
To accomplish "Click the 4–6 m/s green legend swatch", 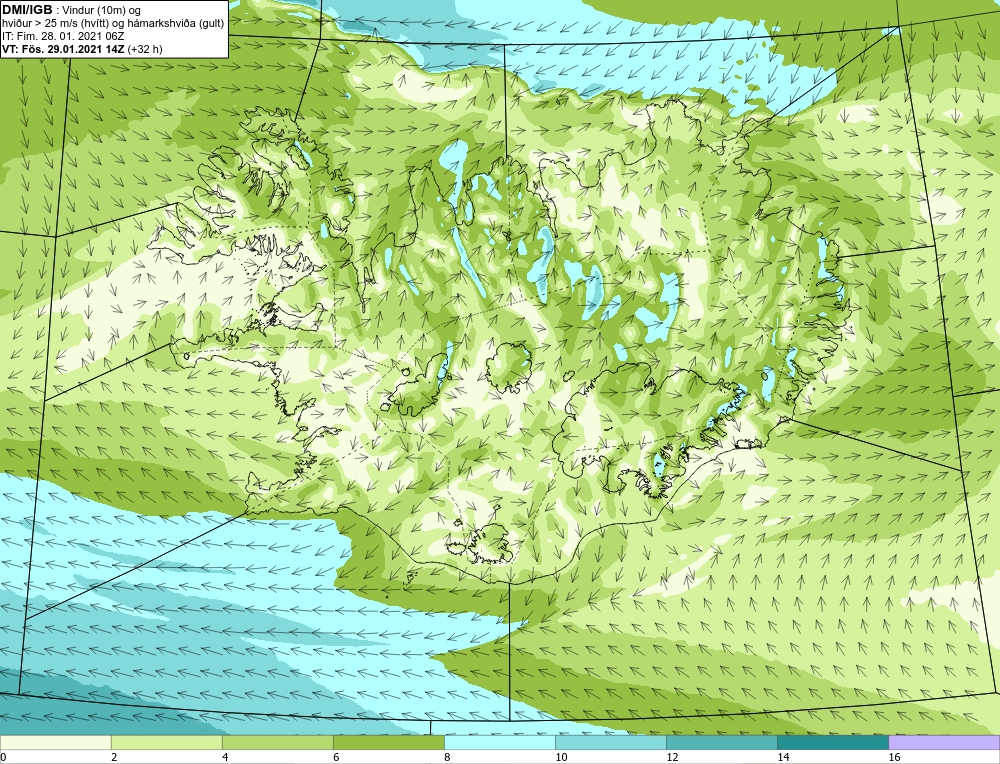I will click(277, 742).
